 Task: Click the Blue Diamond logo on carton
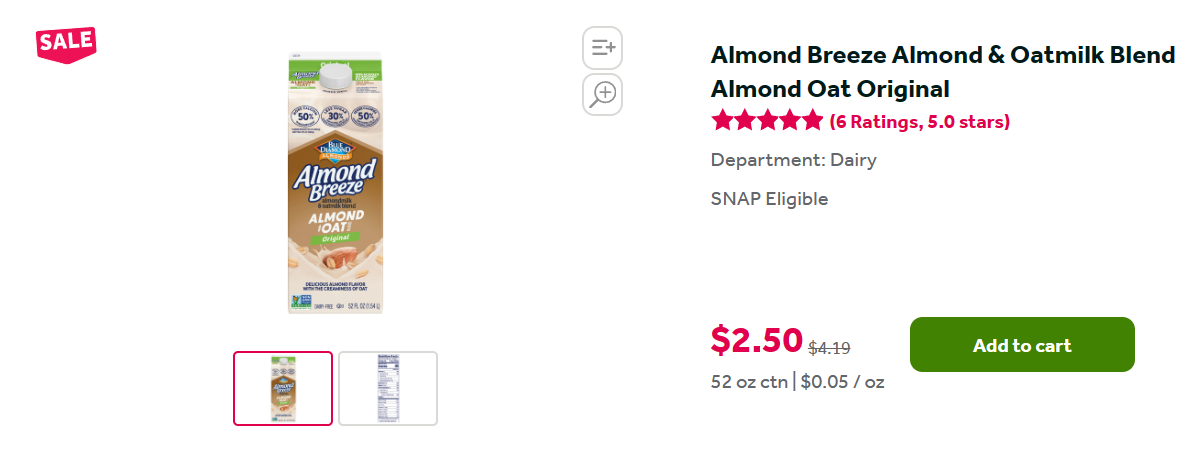click(x=335, y=152)
